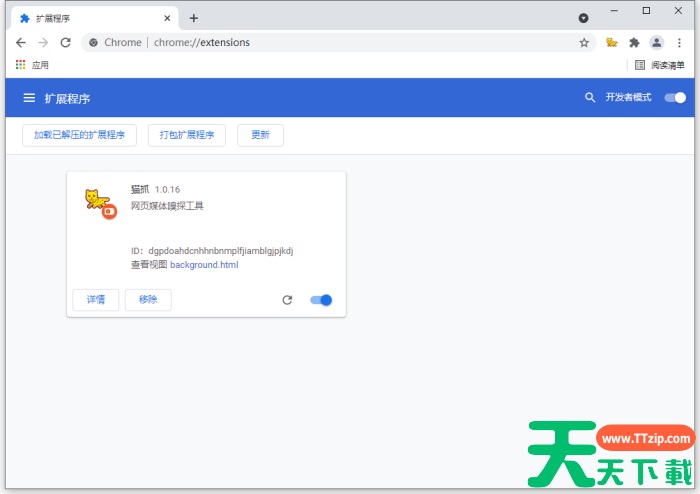Open the 阅读清单 reading list
Image resolution: width=700 pixels, height=494 pixels.
[660, 65]
